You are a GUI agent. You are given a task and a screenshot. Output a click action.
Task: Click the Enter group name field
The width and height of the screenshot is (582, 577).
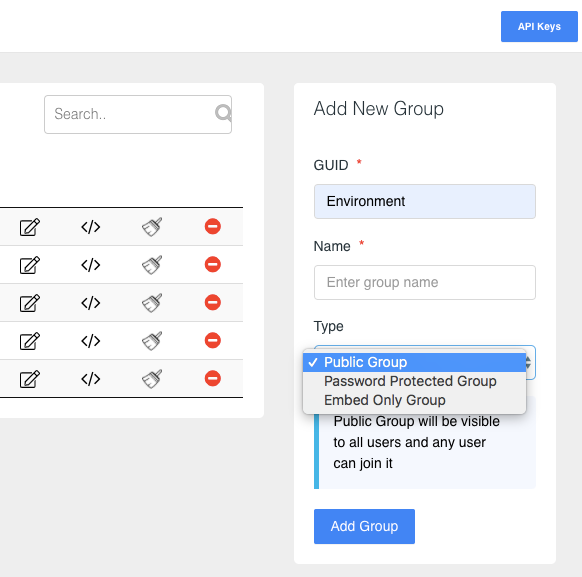tap(425, 282)
